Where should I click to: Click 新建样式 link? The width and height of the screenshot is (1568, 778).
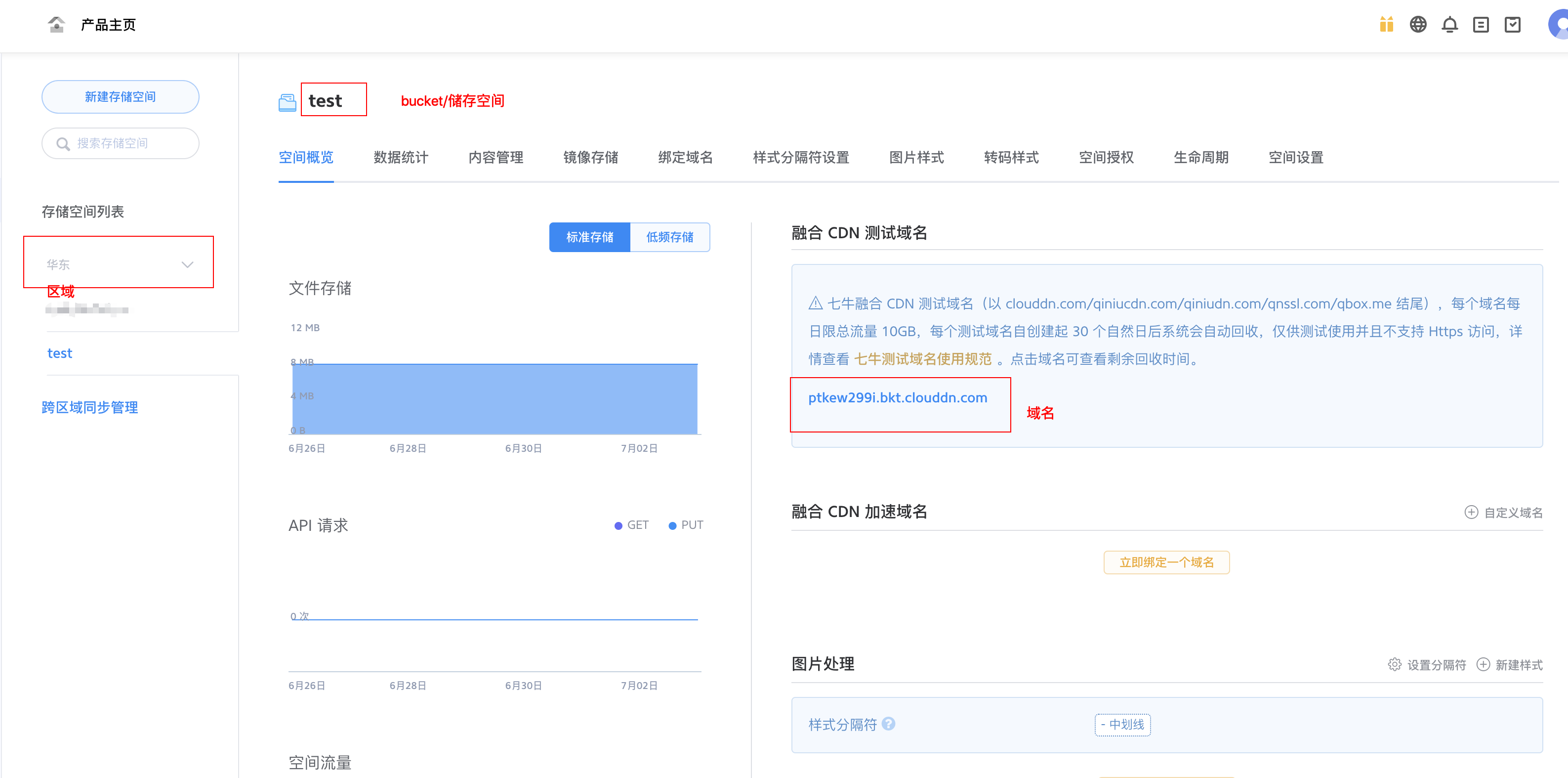click(x=1519, y=665)
